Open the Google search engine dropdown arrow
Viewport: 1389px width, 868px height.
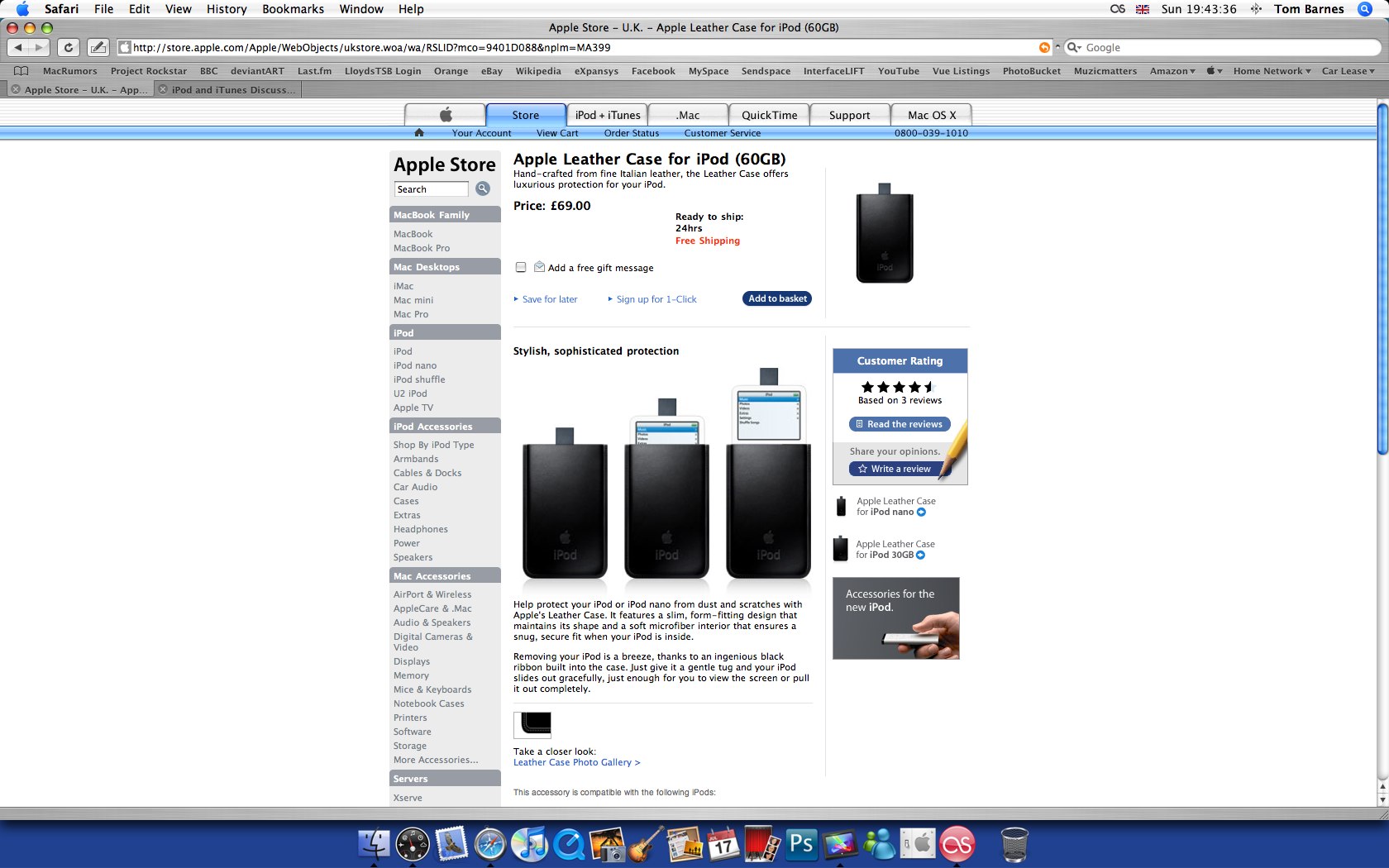(1075, 47)
